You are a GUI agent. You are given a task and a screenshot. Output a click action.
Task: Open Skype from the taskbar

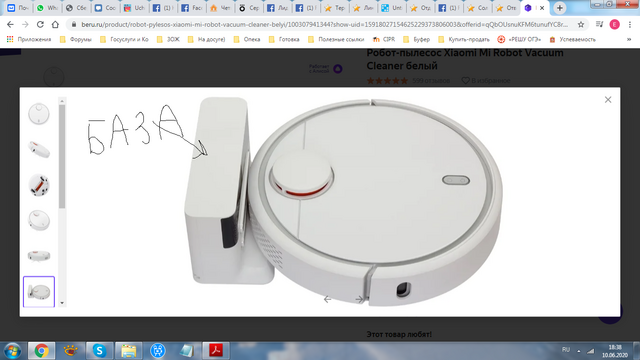tap(99, 351)
